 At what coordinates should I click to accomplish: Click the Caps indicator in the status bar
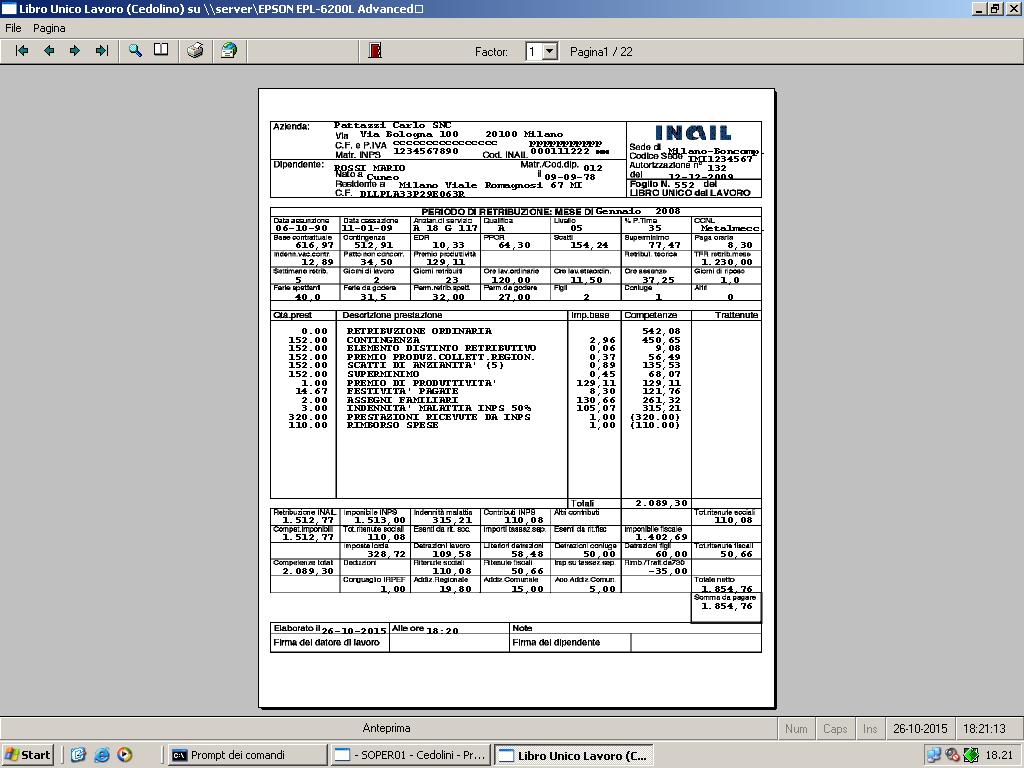point(835,728)
